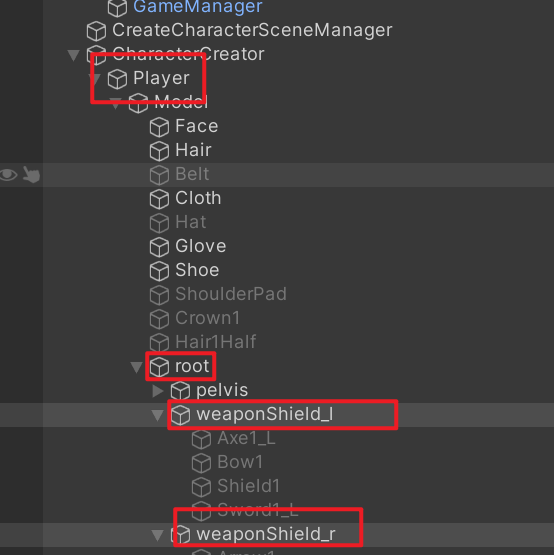Collapse the root object arrow
The height and width of the screenshot is (555, 554).
pos(136,367)
